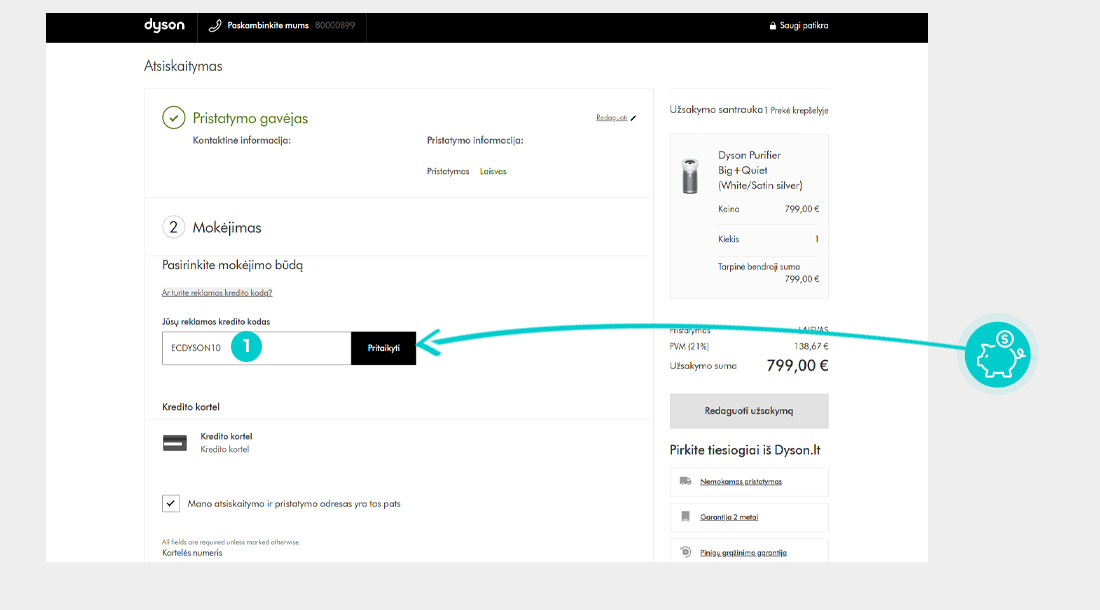Open the Garantija 2 metai link

tap(729, 517)
